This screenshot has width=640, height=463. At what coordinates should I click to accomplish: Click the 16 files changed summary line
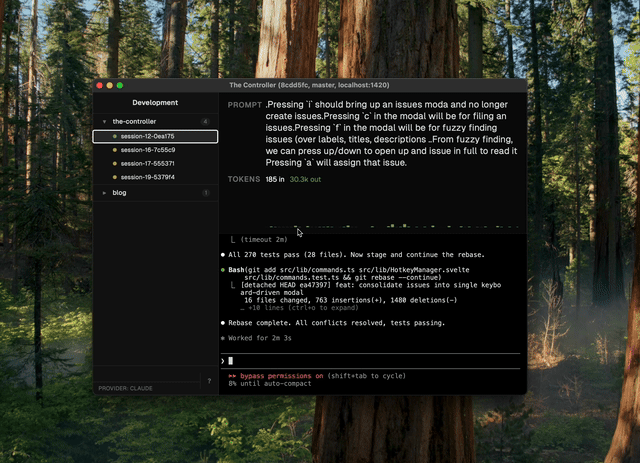tap(351, 300)
